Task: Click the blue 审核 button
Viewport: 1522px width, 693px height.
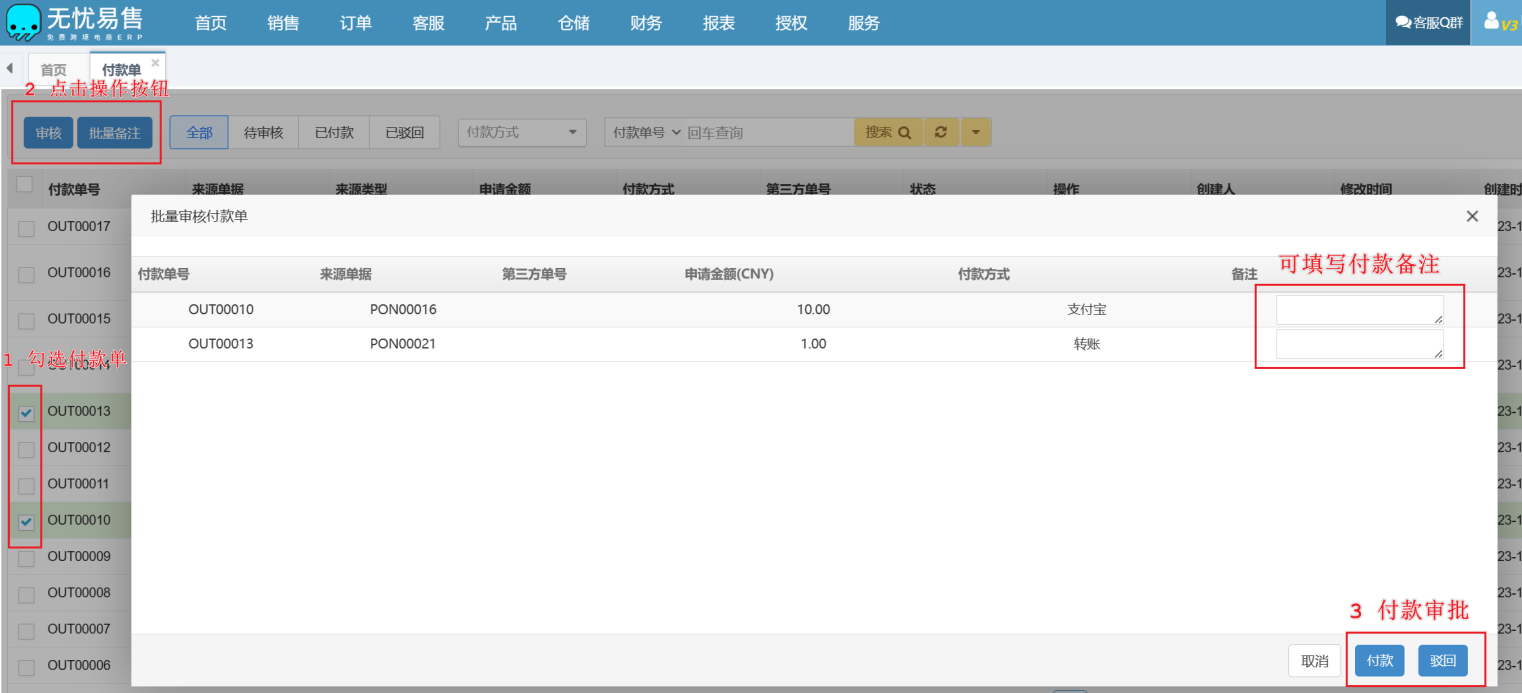Action: click(x=49, y=133)
